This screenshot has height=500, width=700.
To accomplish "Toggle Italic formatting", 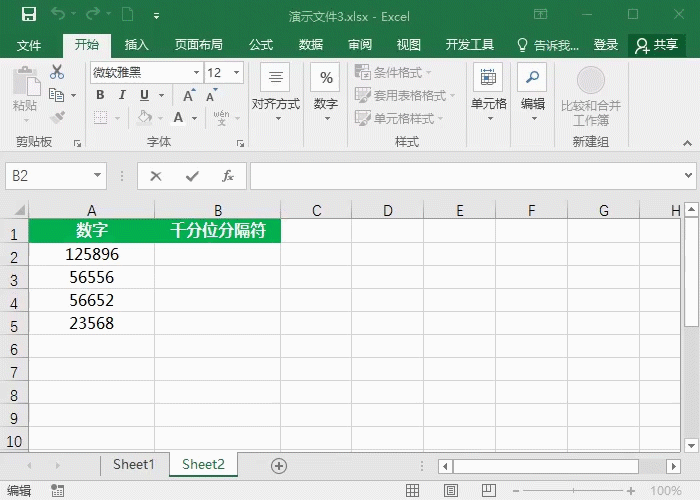I will tap(122, 95).
